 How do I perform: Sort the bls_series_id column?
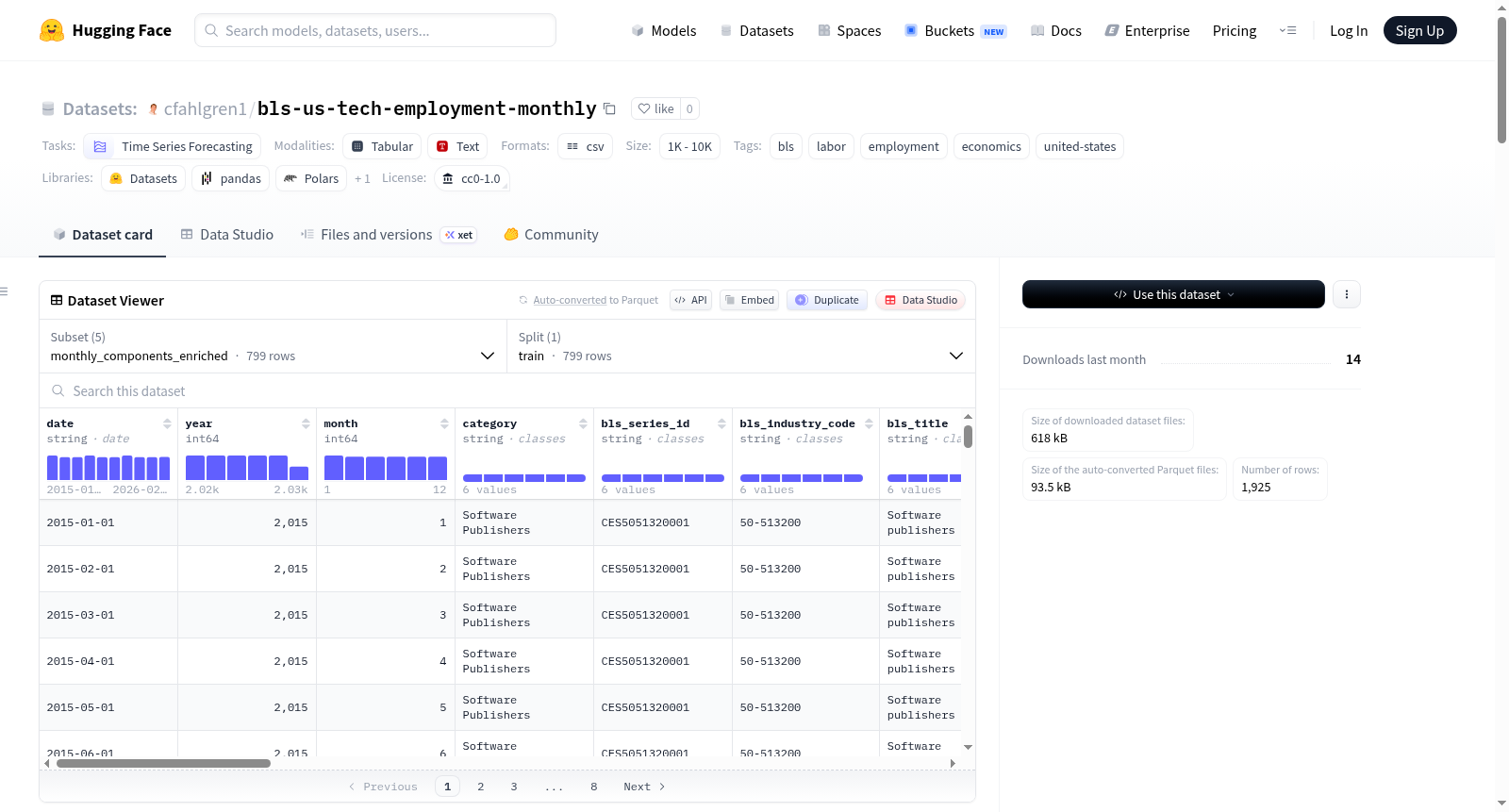pos(721,423)
